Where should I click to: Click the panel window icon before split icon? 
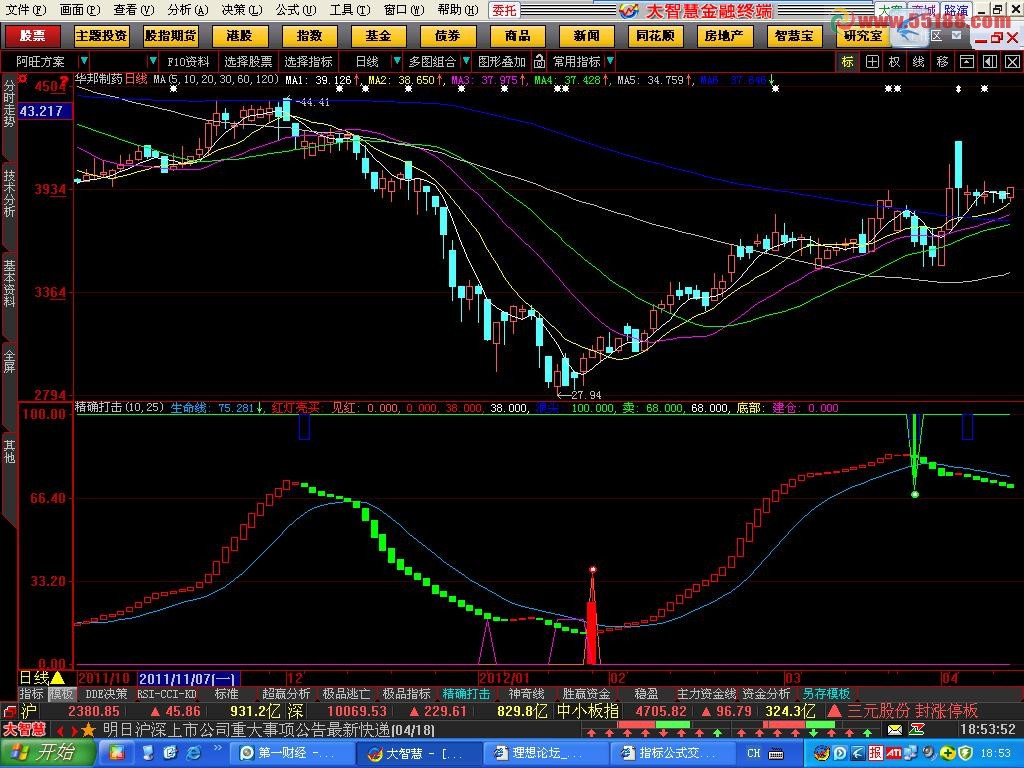point(967,62)
